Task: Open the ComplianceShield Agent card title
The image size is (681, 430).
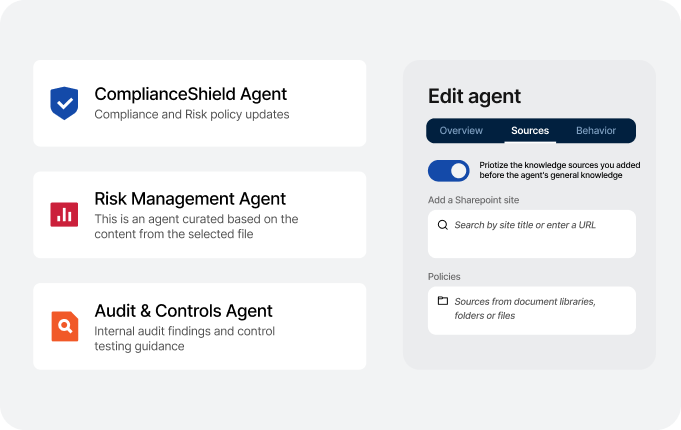Action: pyautogui.click(x=191, y=94)
